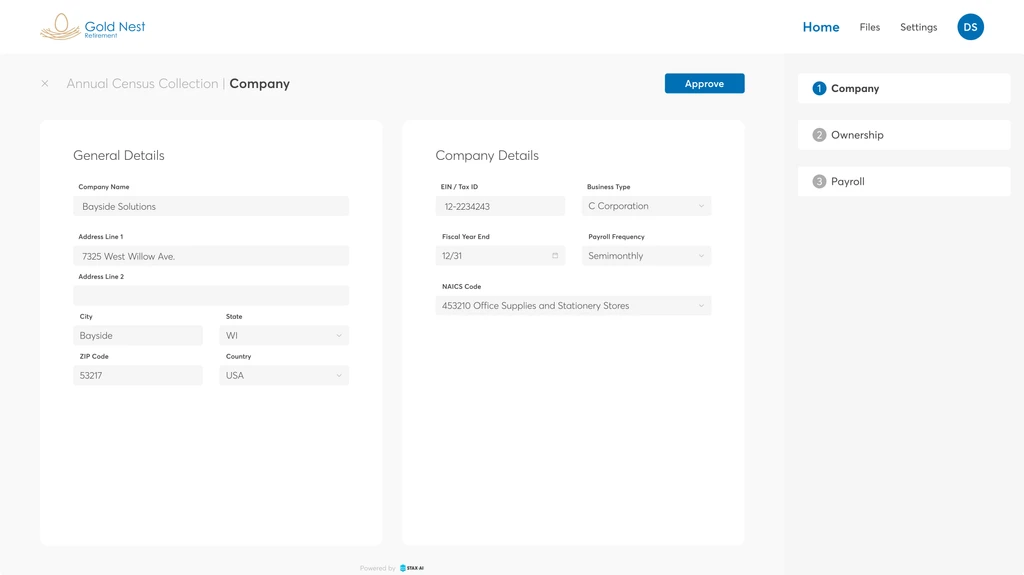Go to the Home navigation item
The height and width of the screenshot is (575, 1024).
(821, 27)
